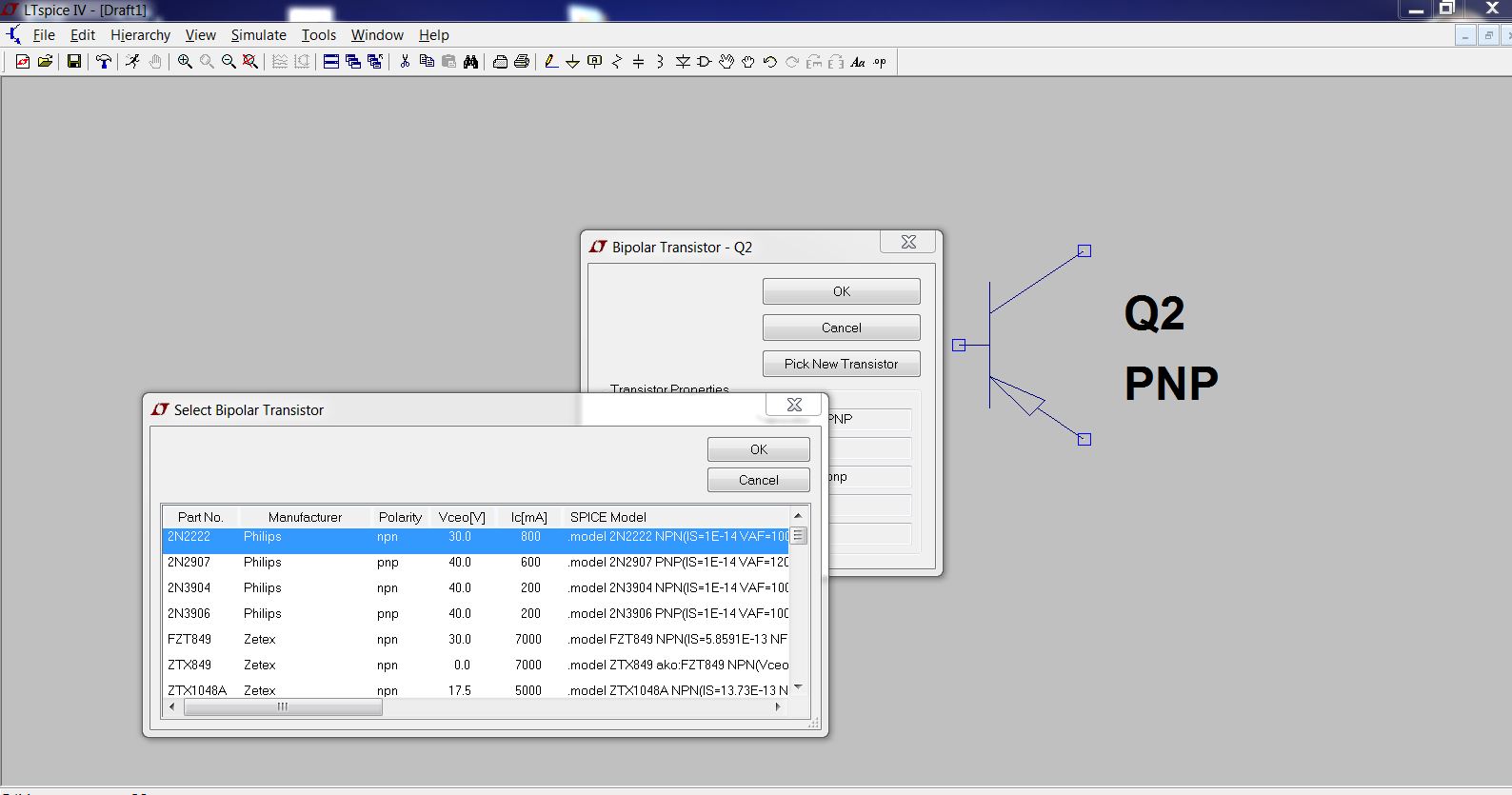Viewport: 1512px width, 795px height.
Task: Click the Close All Windows toolbar icon
Action: [x=375, y=62]
